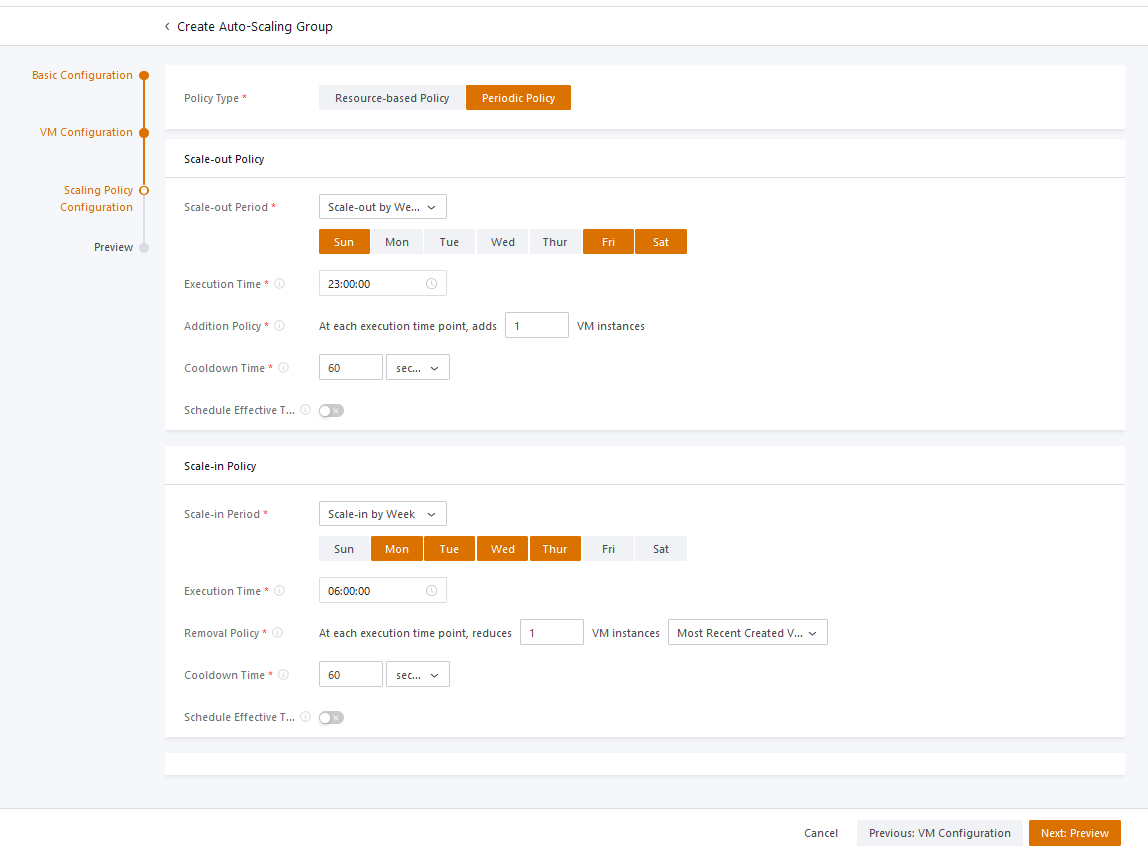Viewport: 1148px width, 857px height.
Task: Click info icon beside Scale-out Cooldown Time
Action: [283, 368]
